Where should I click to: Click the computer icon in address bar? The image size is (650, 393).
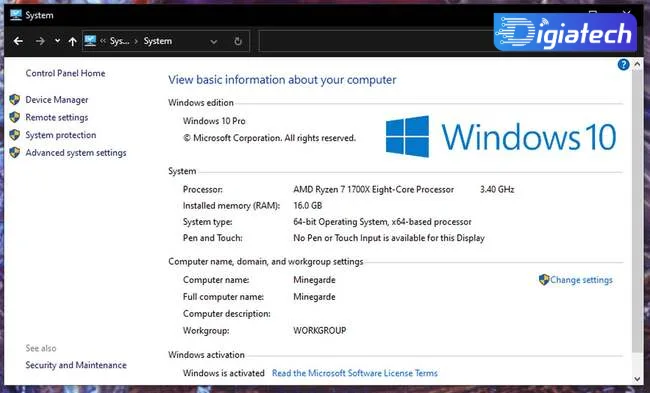coord(90,41)
